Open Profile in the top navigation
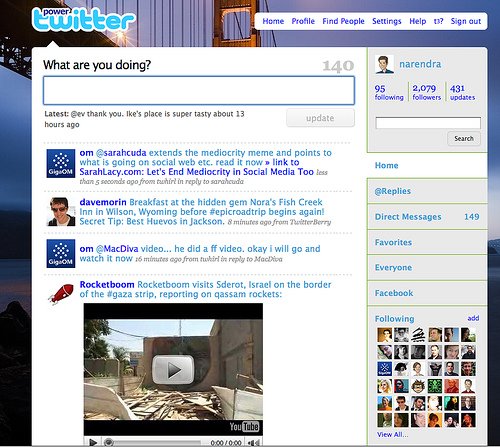The width and height of the screenshot is (500, 447). coord(303,21)
